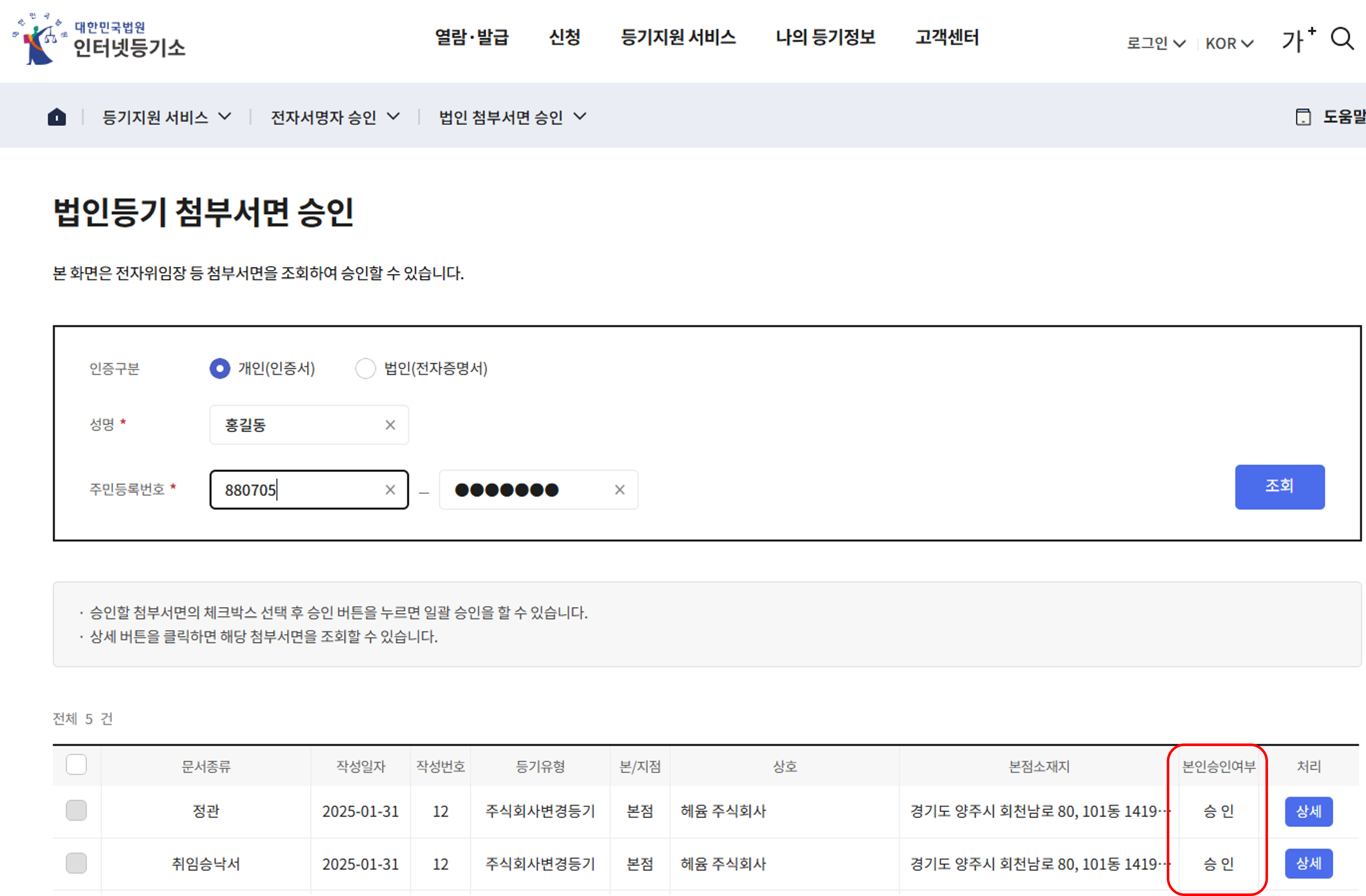
Task: Click into the 홍길동 name field
Action: pyautogui.click(x=298, y=425)
